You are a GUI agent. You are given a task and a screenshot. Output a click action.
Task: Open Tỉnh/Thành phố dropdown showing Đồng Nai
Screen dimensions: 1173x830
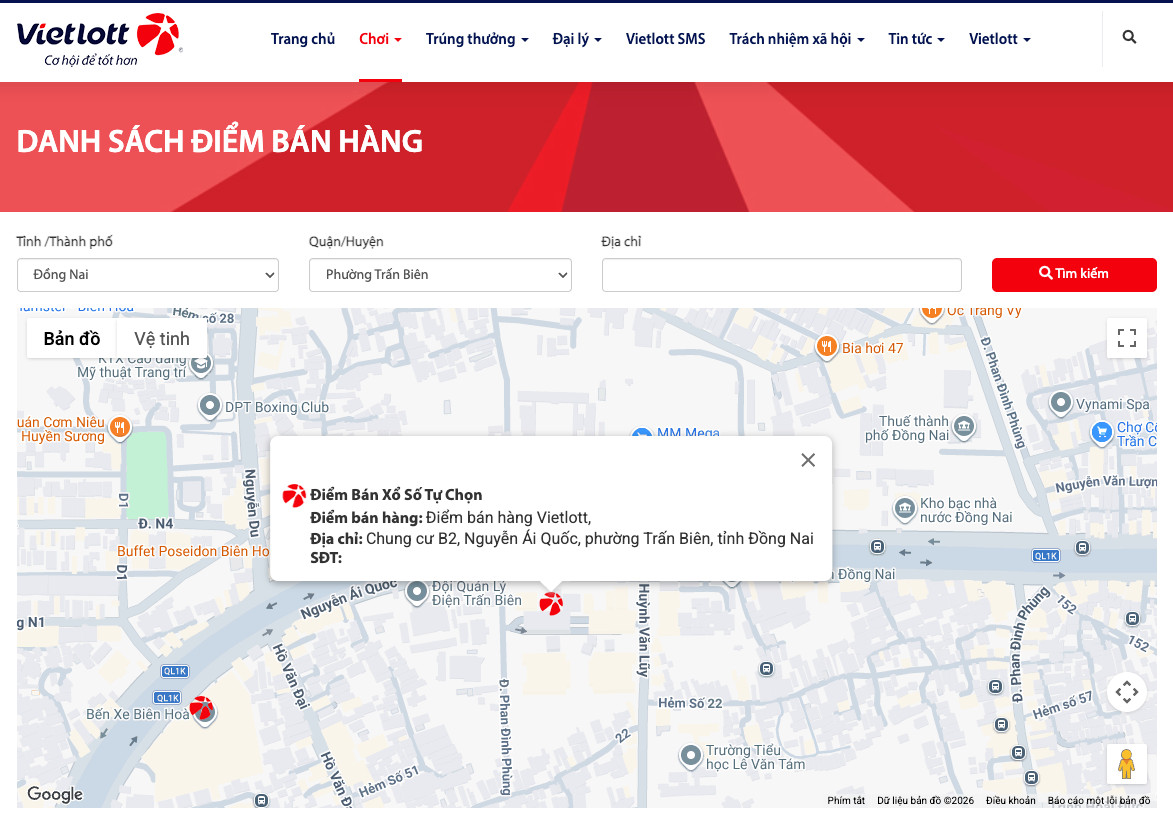pos(148,275)
